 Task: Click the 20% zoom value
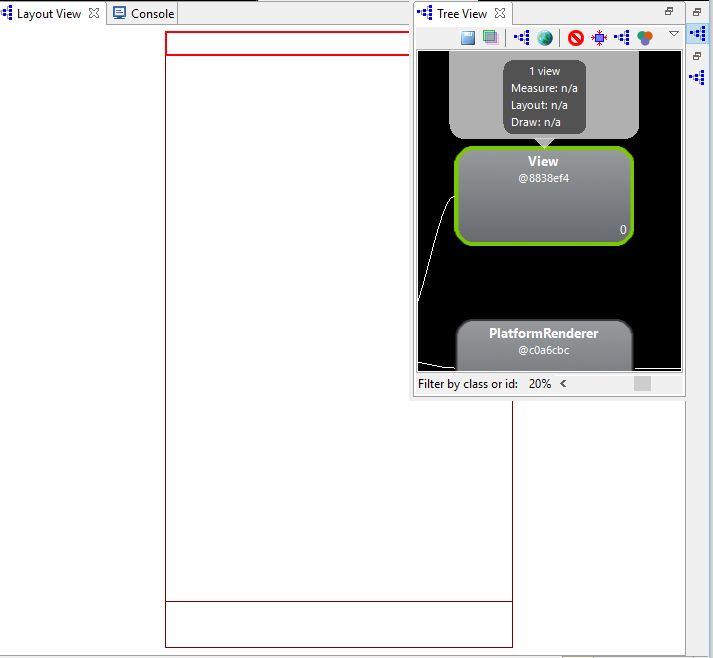[x=540, y=384]
